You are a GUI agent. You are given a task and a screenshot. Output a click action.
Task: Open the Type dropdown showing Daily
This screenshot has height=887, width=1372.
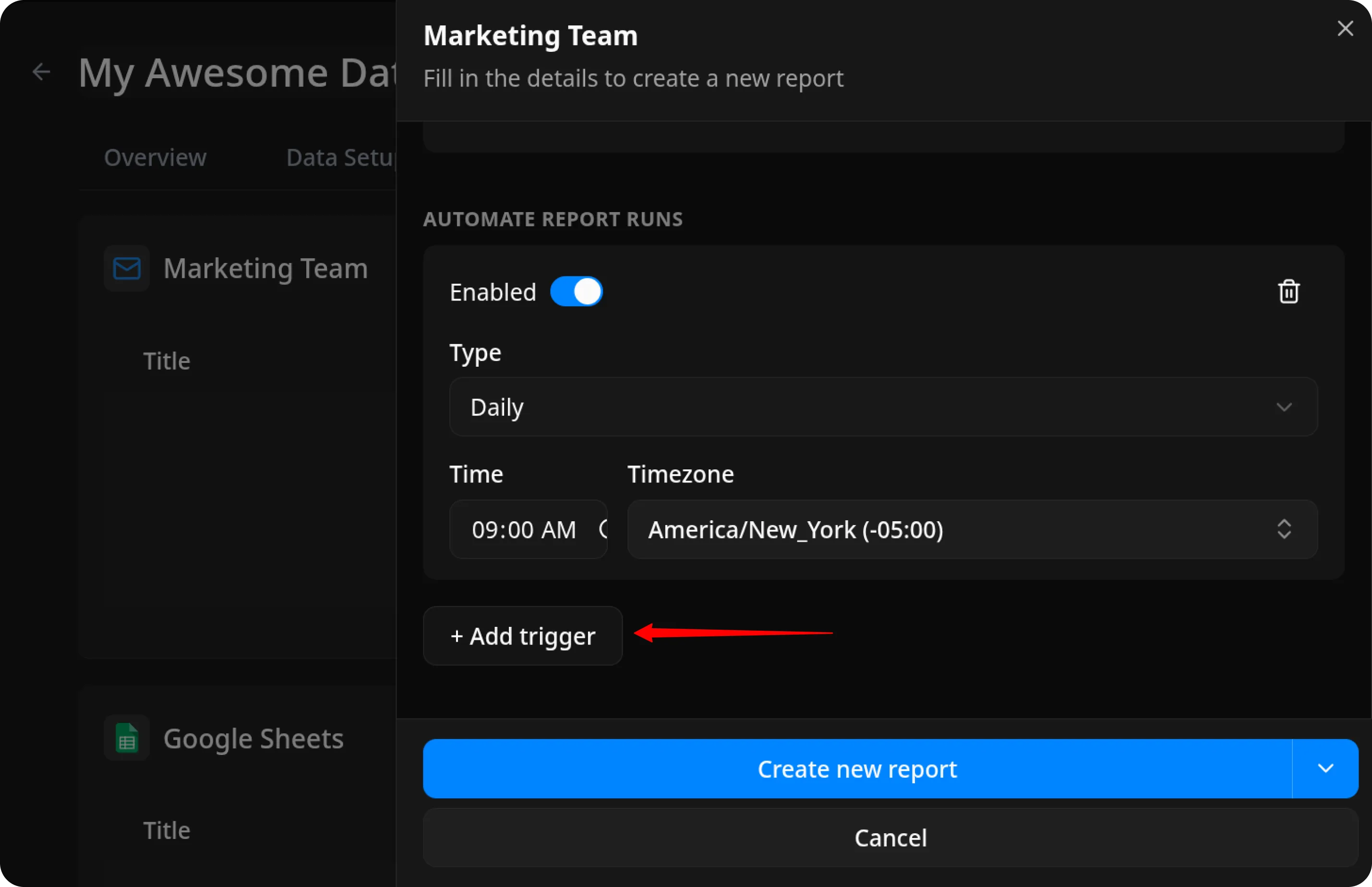882,407
